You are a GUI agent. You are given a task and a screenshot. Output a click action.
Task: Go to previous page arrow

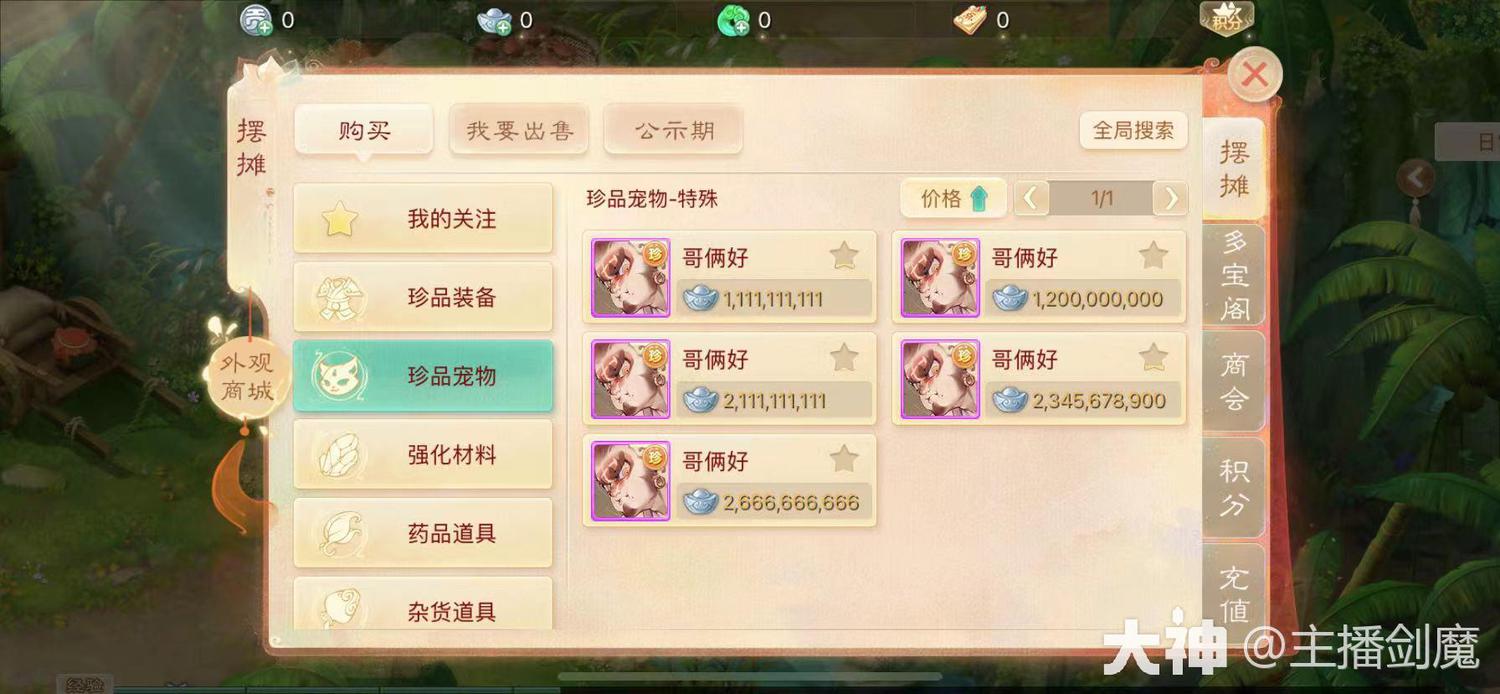(1031, 199)
